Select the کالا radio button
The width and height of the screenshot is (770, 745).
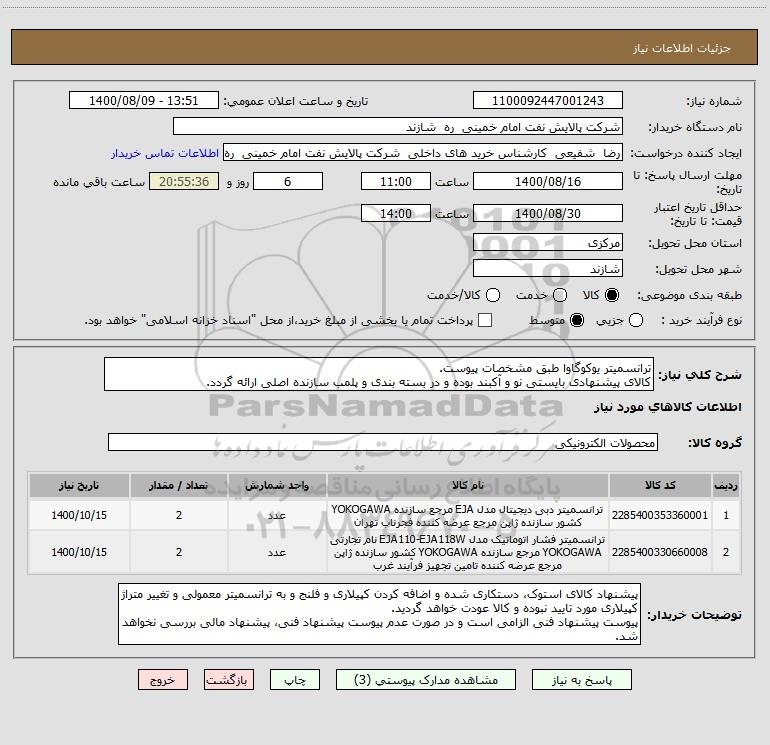(x=612, y=295)
